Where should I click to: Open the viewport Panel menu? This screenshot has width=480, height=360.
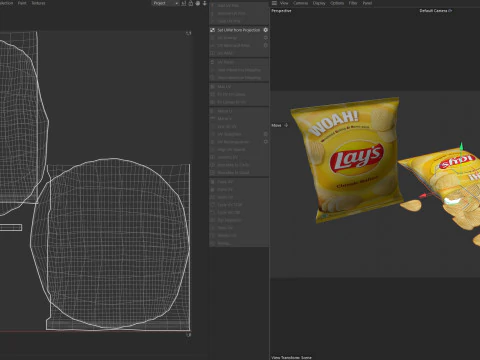[x=367, y=3]
